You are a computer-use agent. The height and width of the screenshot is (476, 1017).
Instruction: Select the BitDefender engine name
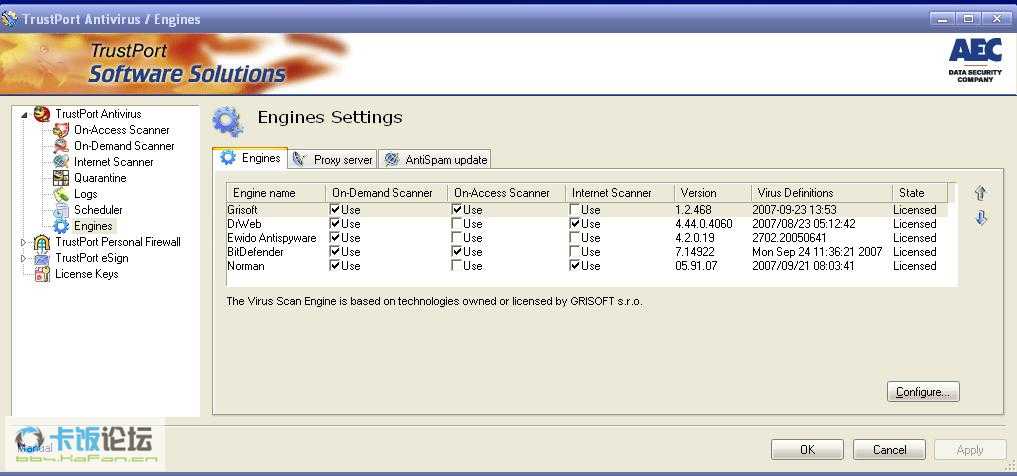pos(256,252)
